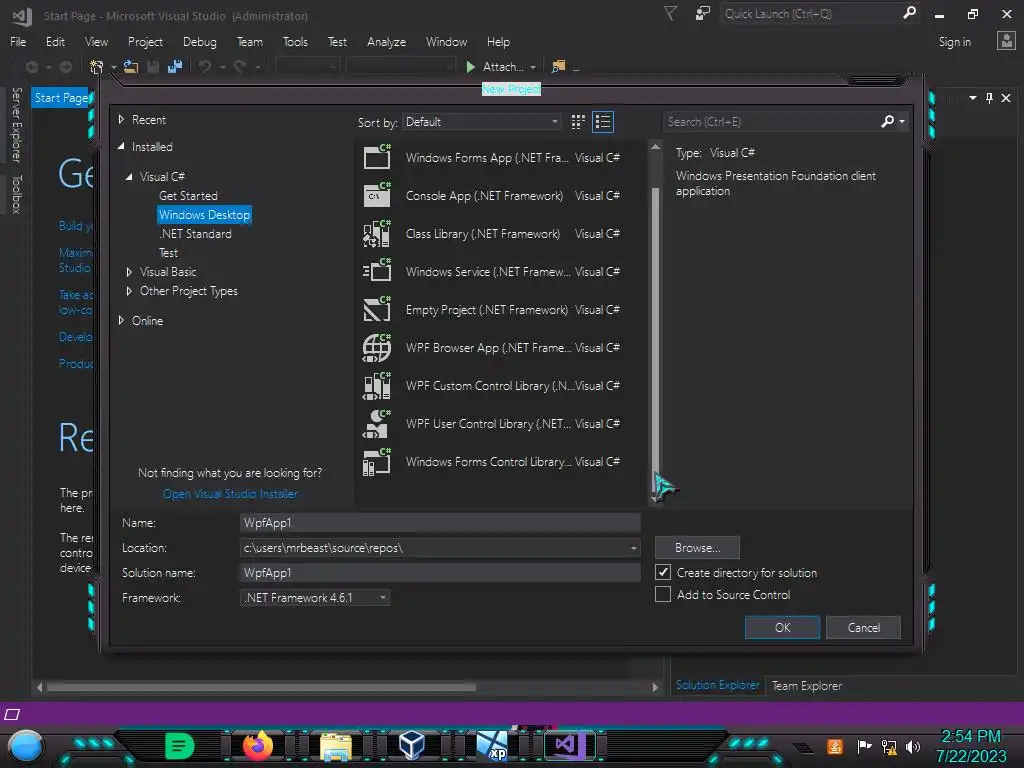
Task: Open the Location path dropdown arrow
Action: [x=633, y=548]
